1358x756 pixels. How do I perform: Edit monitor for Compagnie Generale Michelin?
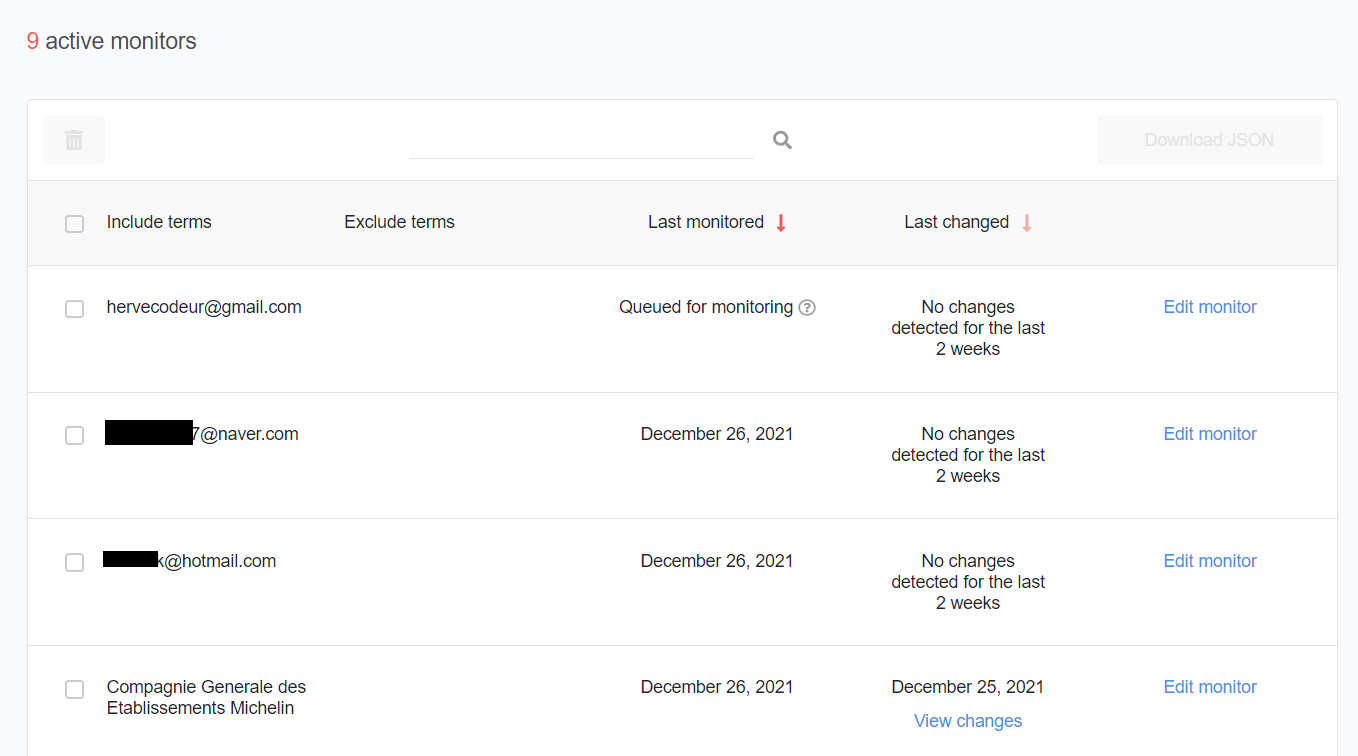[1210, 687]
